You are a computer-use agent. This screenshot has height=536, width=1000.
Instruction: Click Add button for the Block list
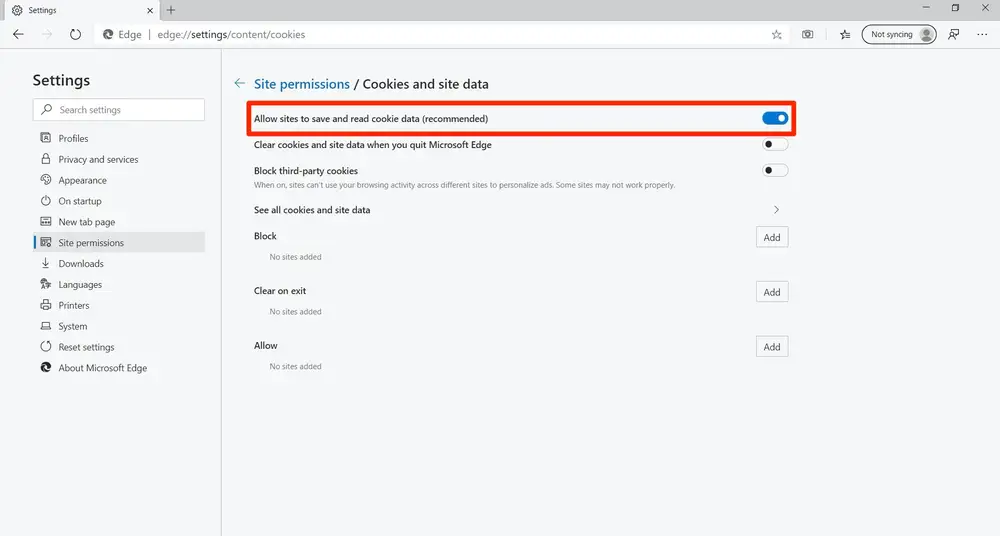tap(771, 237)
